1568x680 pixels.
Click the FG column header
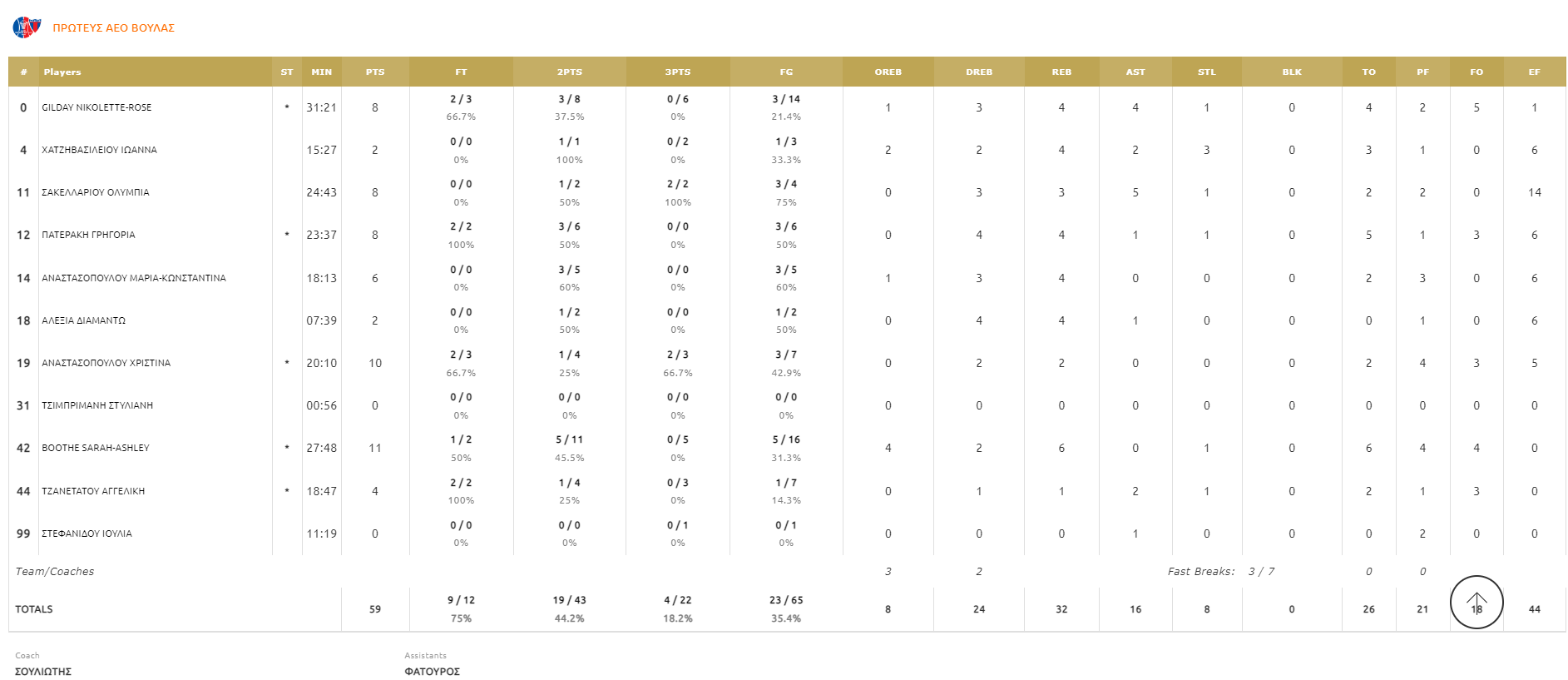[786, 72]
